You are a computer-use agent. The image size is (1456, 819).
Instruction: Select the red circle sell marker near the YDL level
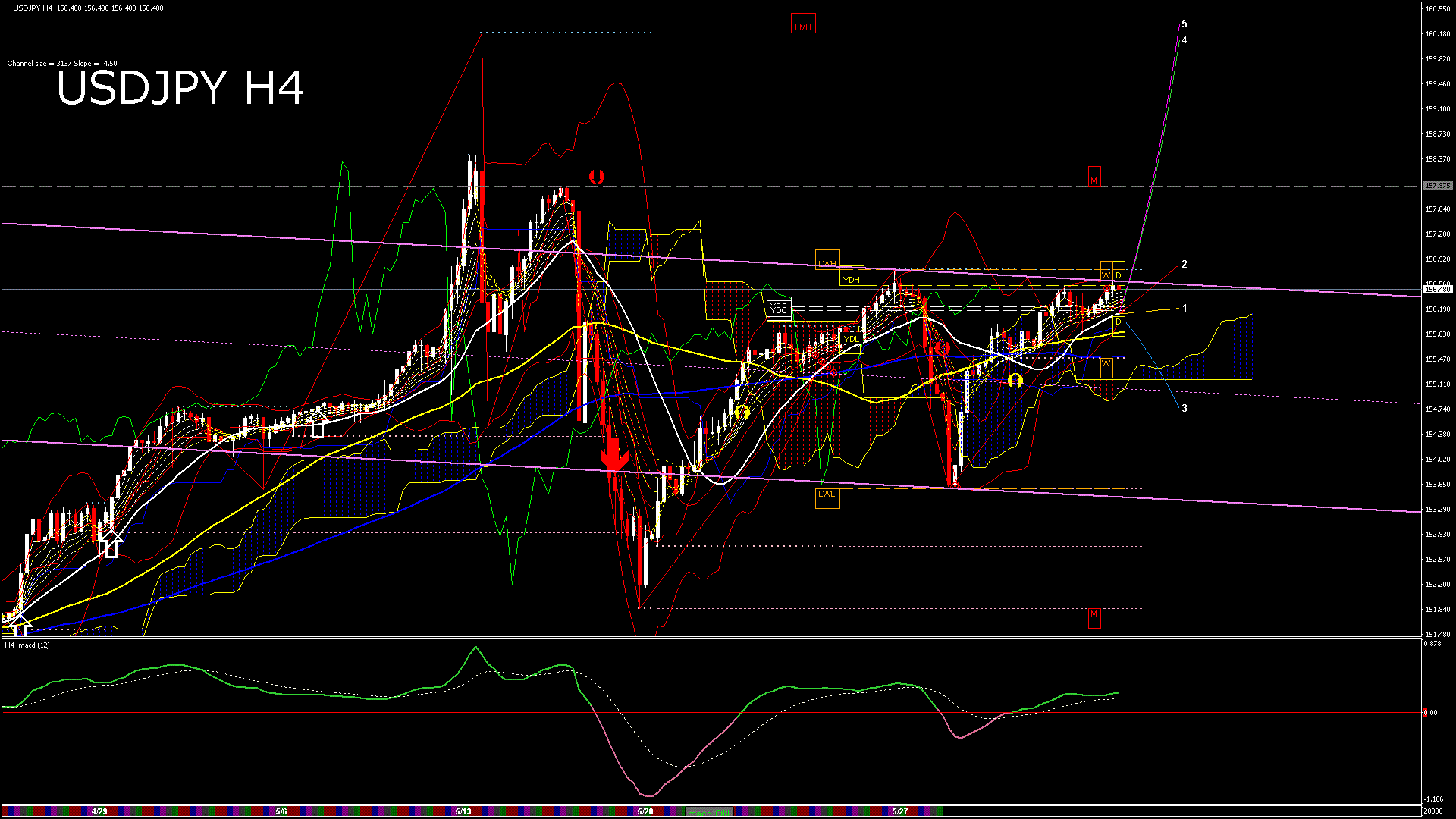click(942, 348)
